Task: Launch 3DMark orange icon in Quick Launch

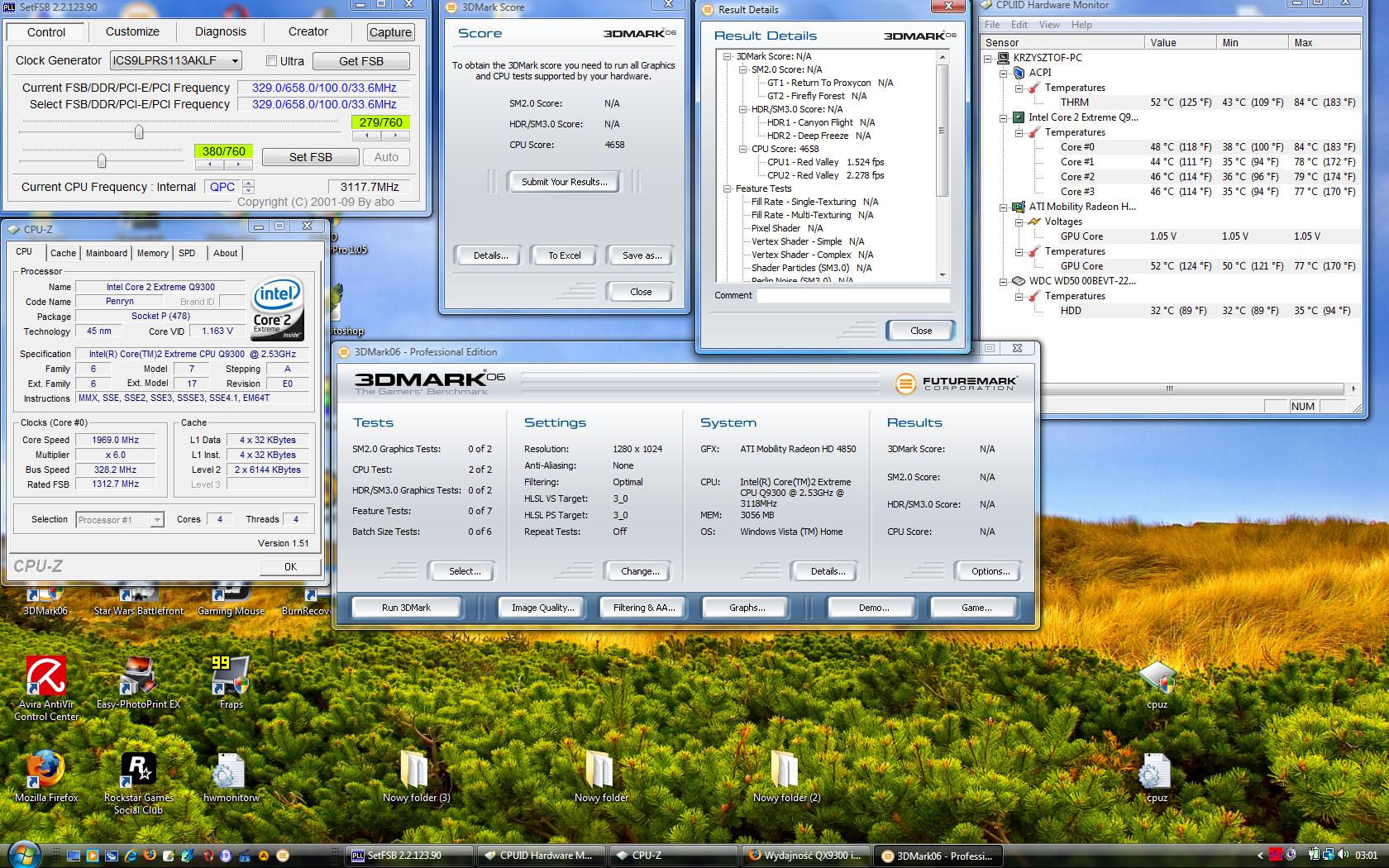Action: point(283,856)
